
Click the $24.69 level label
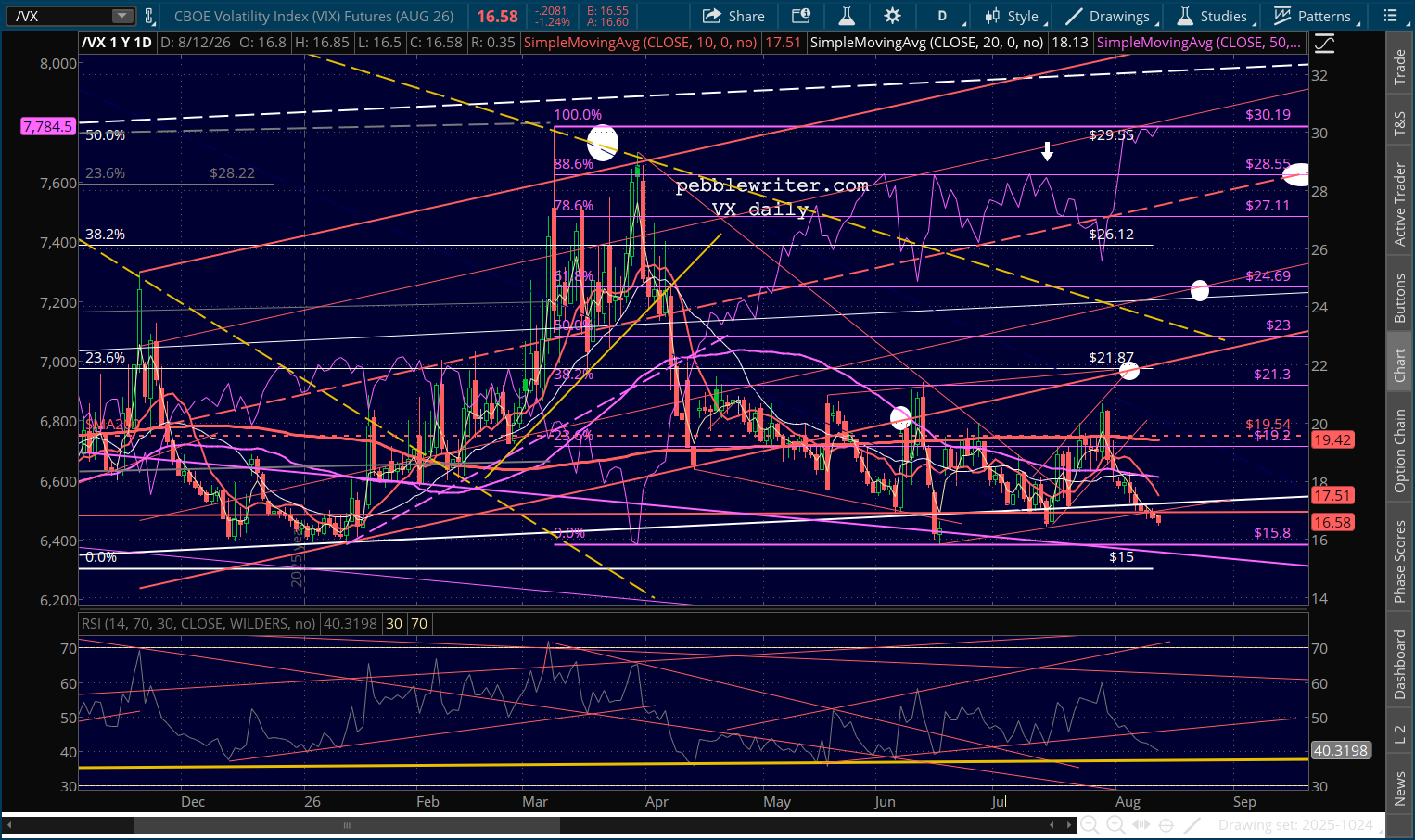coord(1268,276)
